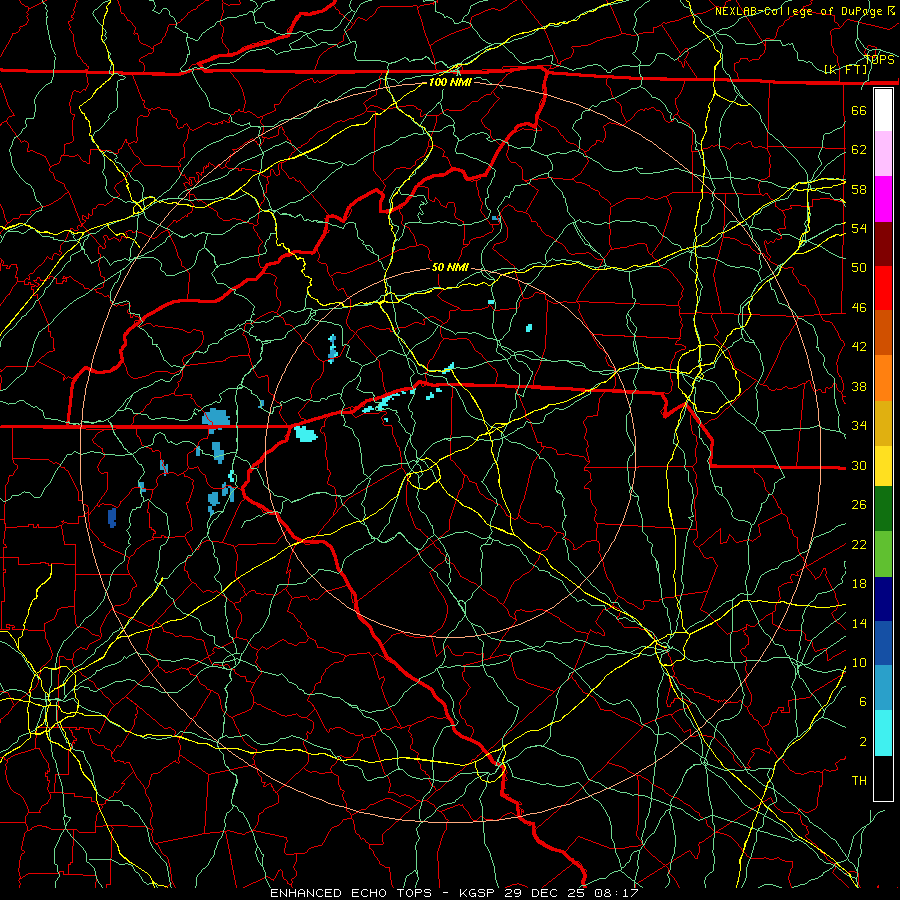Click the legend value "46"

click(x=859, y=308)
